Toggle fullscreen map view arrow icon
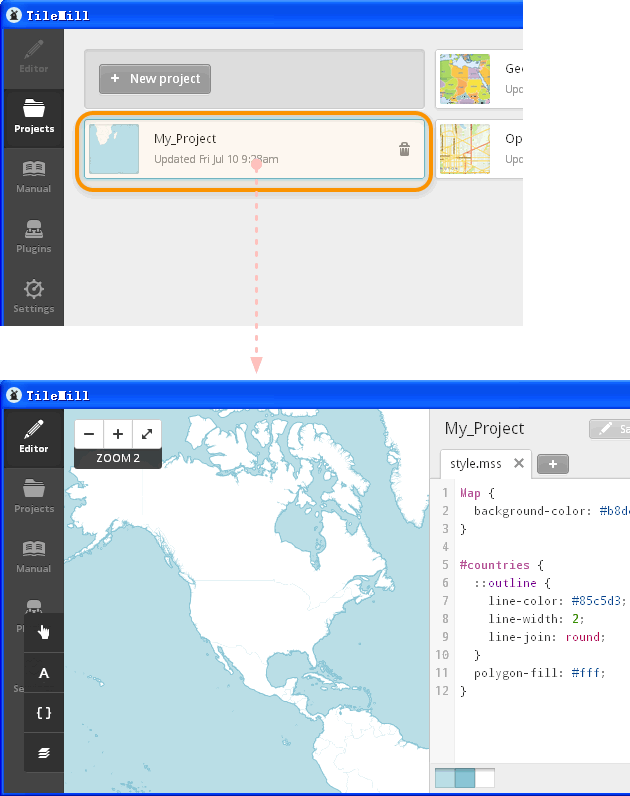This screenshot has height=796, width=630. pos(147,434)
